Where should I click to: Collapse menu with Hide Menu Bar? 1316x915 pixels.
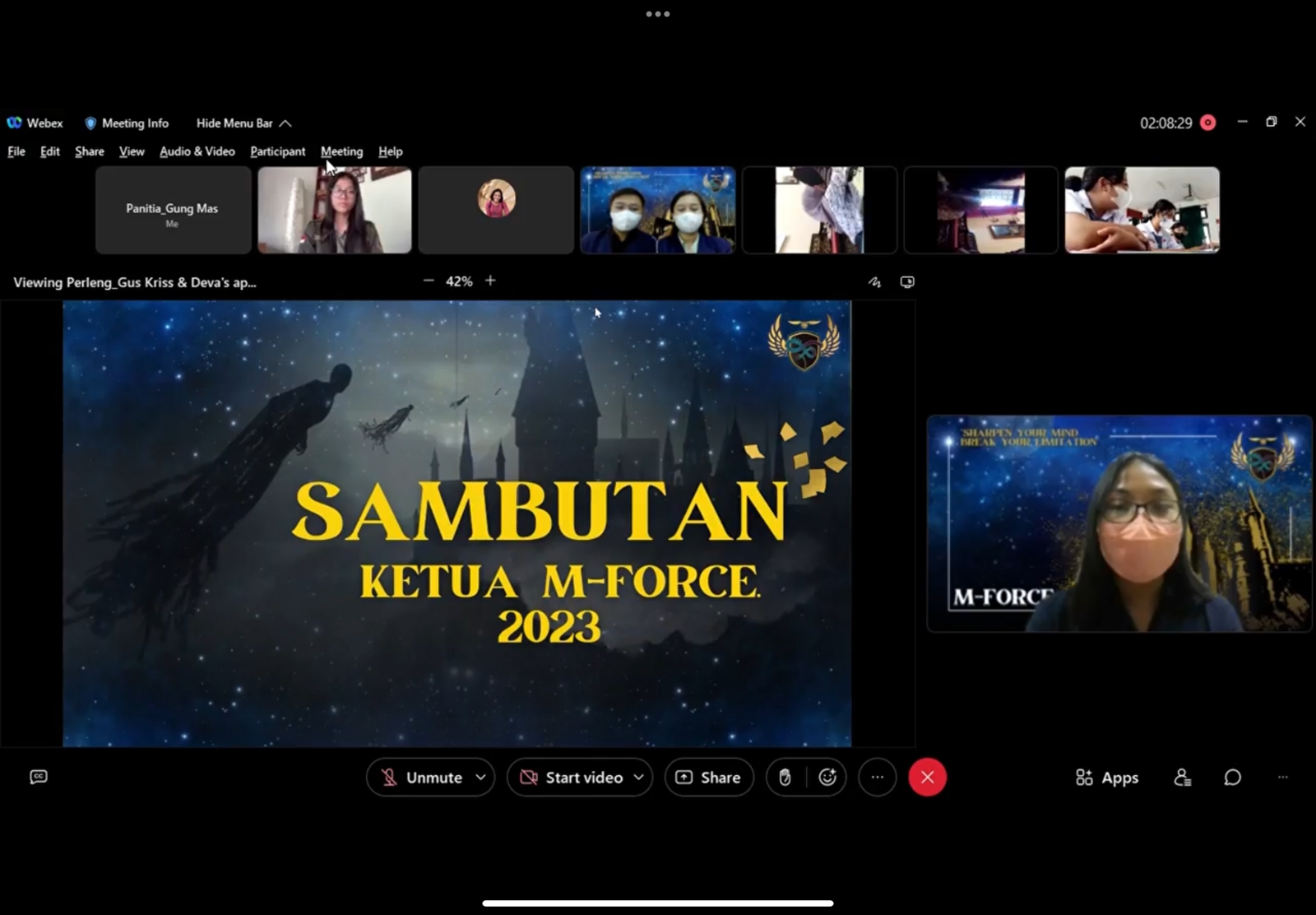tap(243, 123)
